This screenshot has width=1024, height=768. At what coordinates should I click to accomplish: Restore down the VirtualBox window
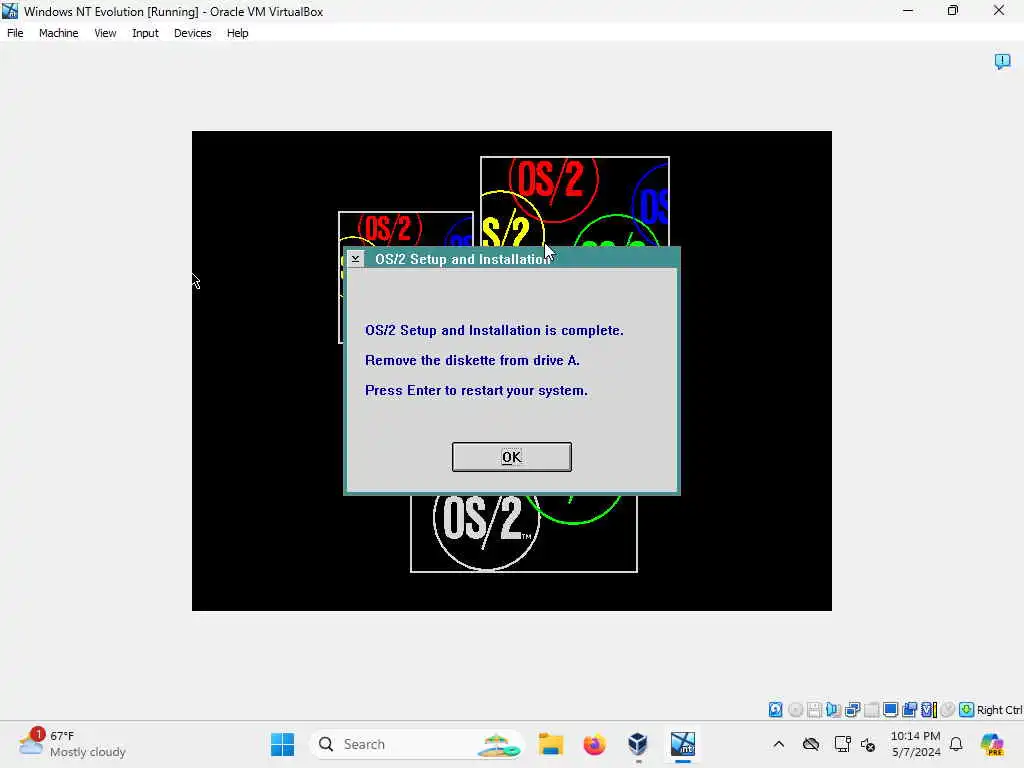point(953,11)
